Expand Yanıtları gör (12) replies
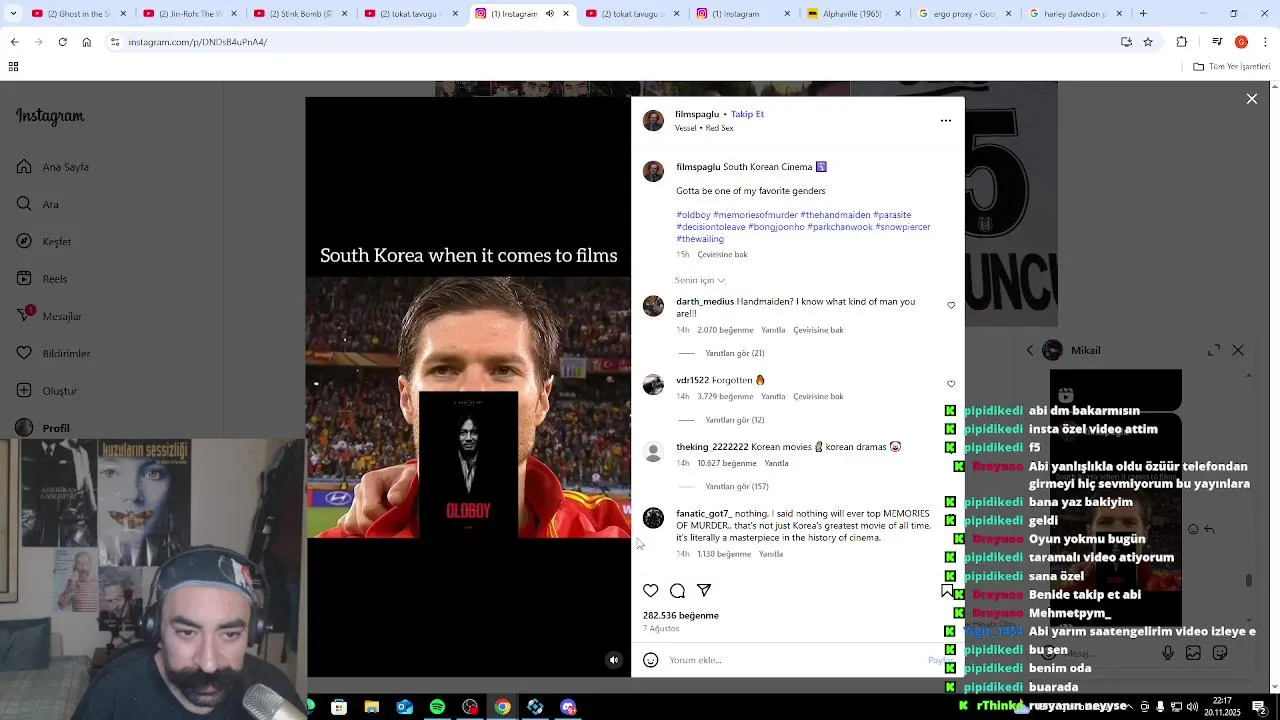Image resolution: width=1280 pixels, height=720 pixels. pos(735,420)
